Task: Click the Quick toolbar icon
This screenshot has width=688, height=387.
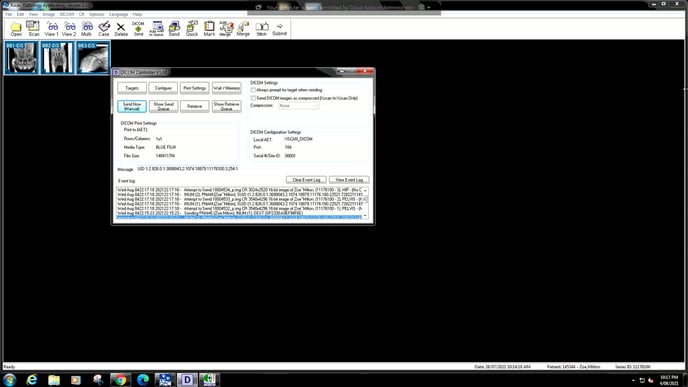Action: 192,29
